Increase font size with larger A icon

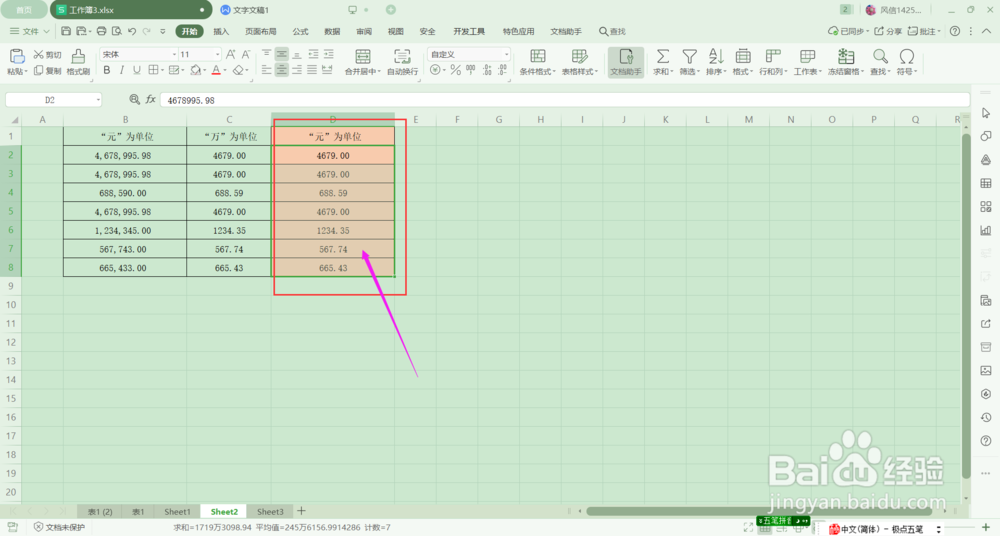click(231, 54)
